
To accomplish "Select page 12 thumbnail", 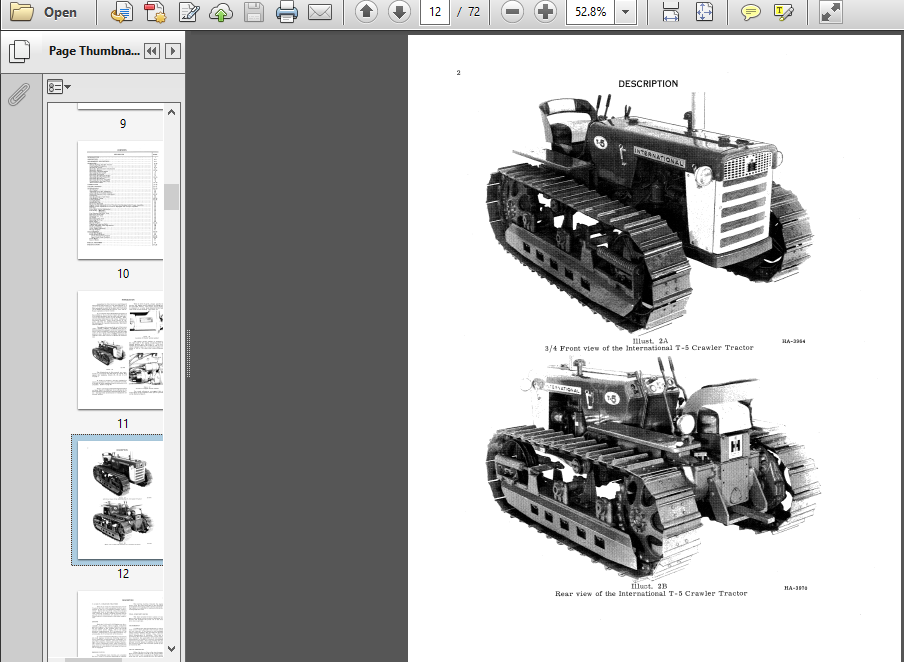I will (x=120, y=500).
